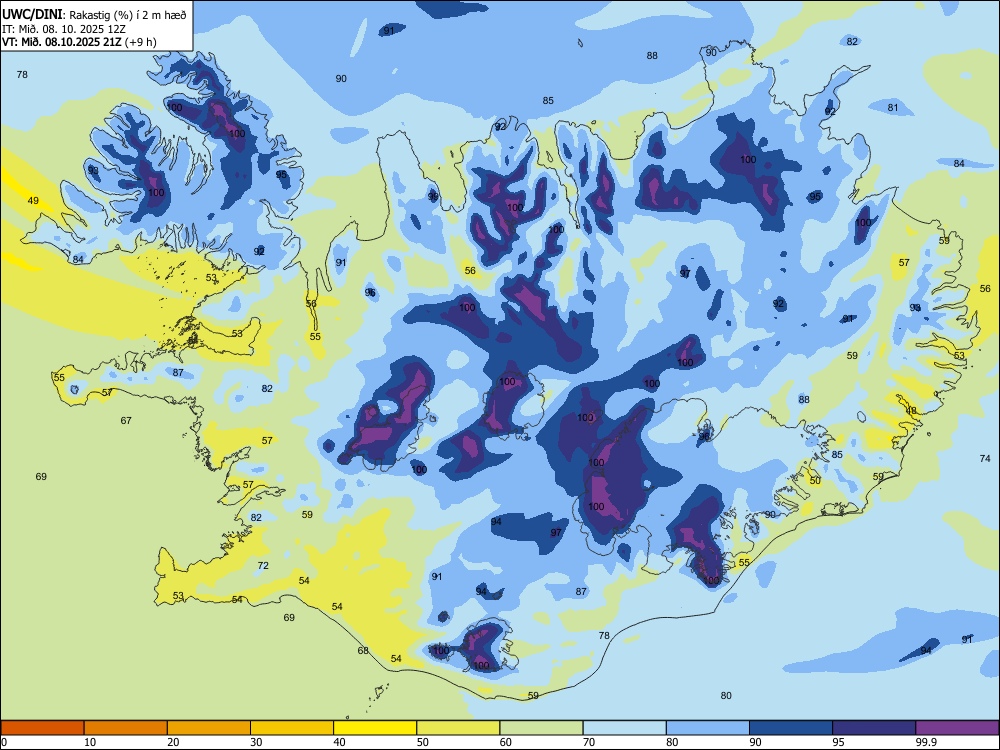The width and height of the screenshot is (1000, 750).
Task: Click the '81' humidity value on the map
Action: pos(893,108)
